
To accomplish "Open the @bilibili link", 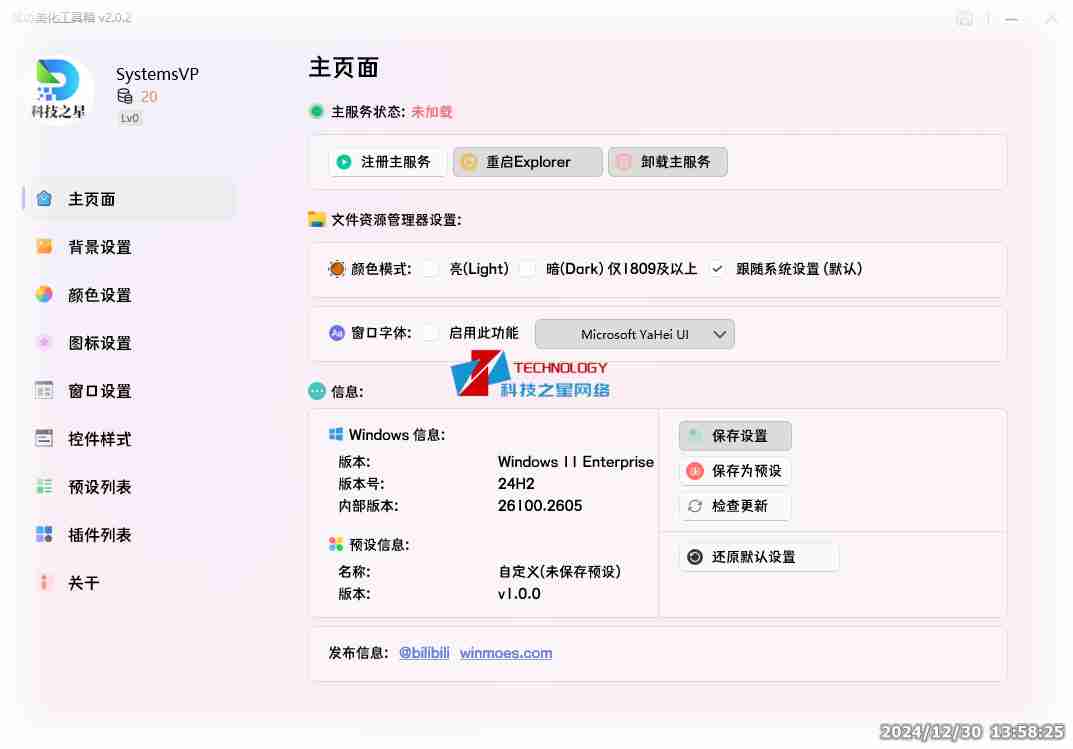I will point(424,653).
